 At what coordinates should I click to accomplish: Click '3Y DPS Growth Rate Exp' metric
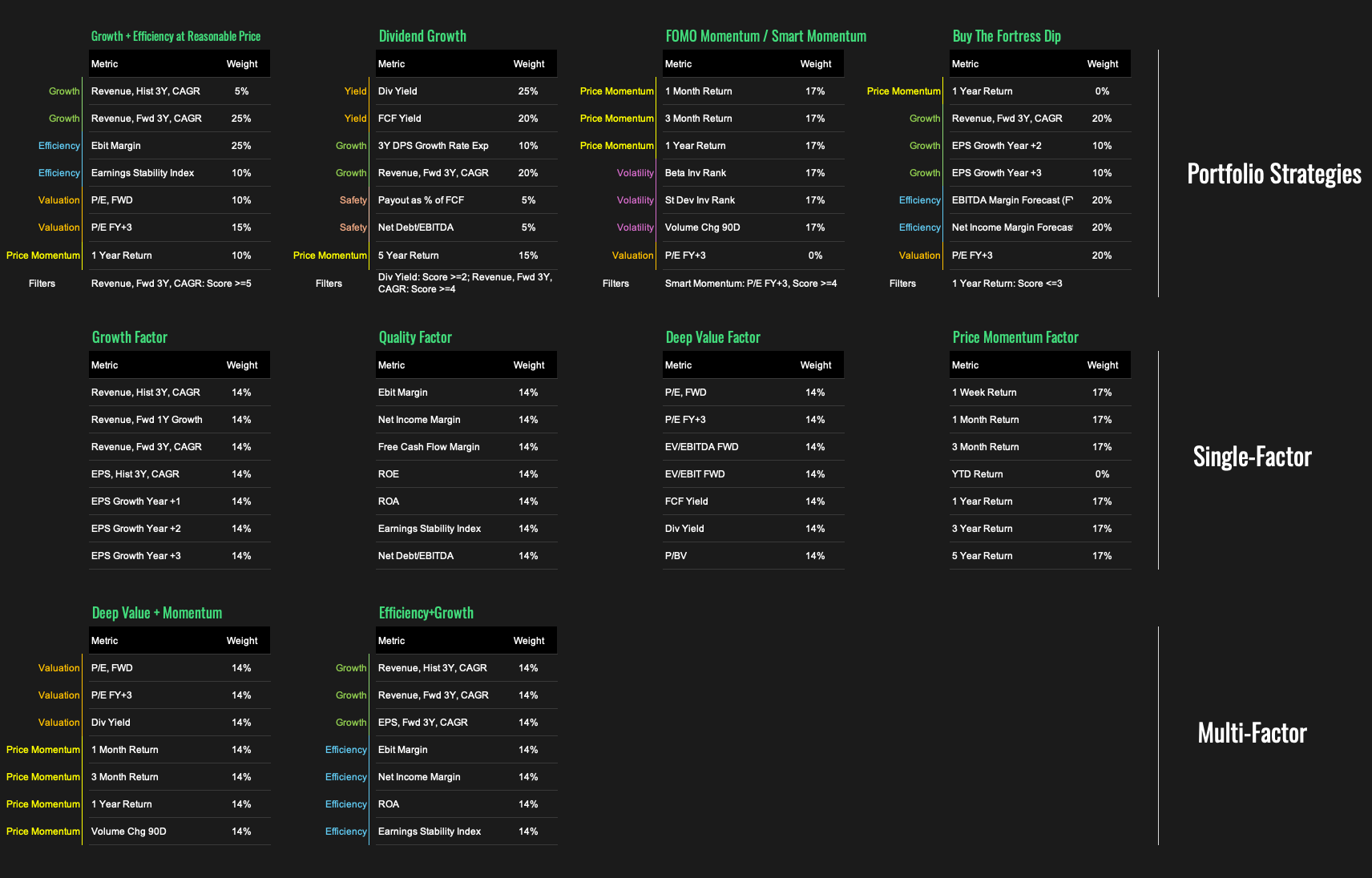pos(433,146)
